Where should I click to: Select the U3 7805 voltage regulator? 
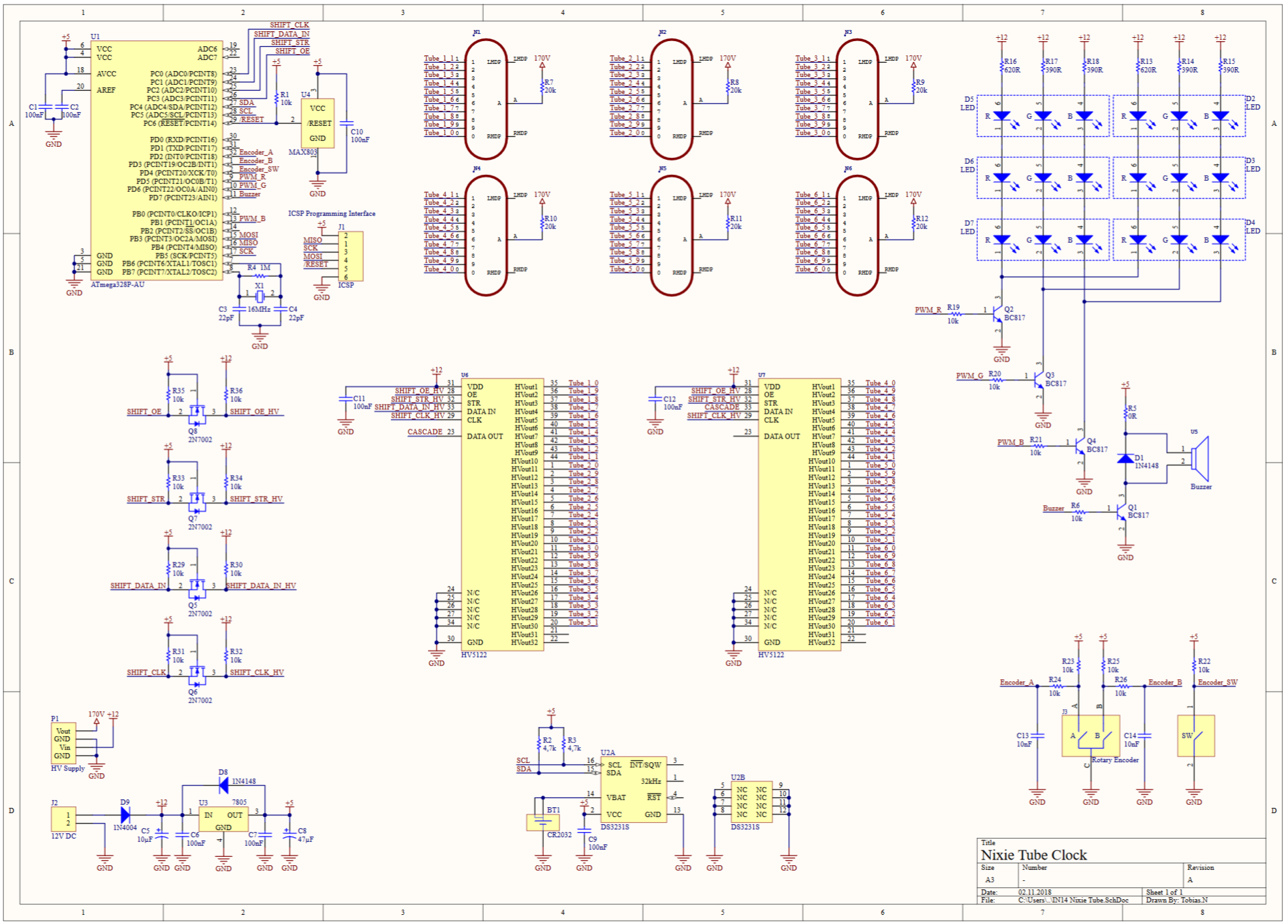click(x=223, y=818)
